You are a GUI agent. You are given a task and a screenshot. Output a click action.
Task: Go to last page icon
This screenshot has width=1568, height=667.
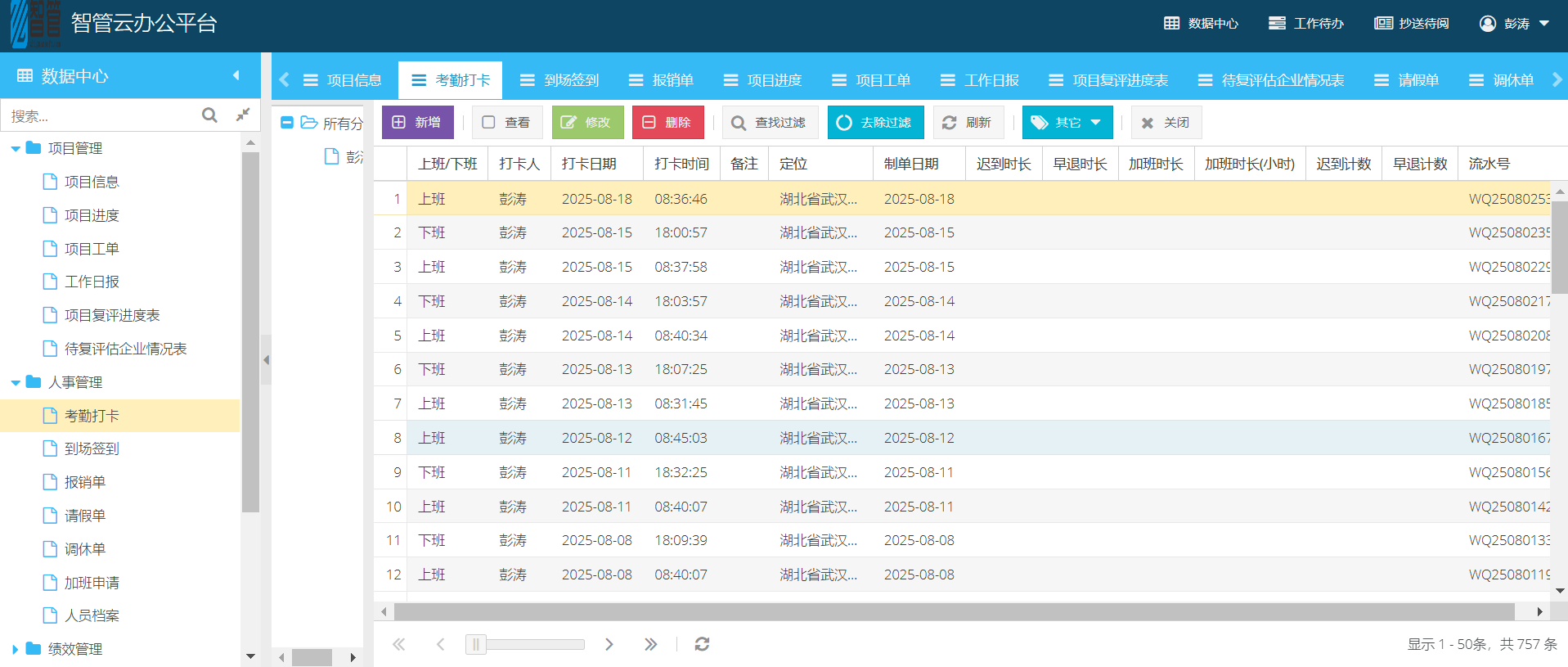[x=651, y=645]
